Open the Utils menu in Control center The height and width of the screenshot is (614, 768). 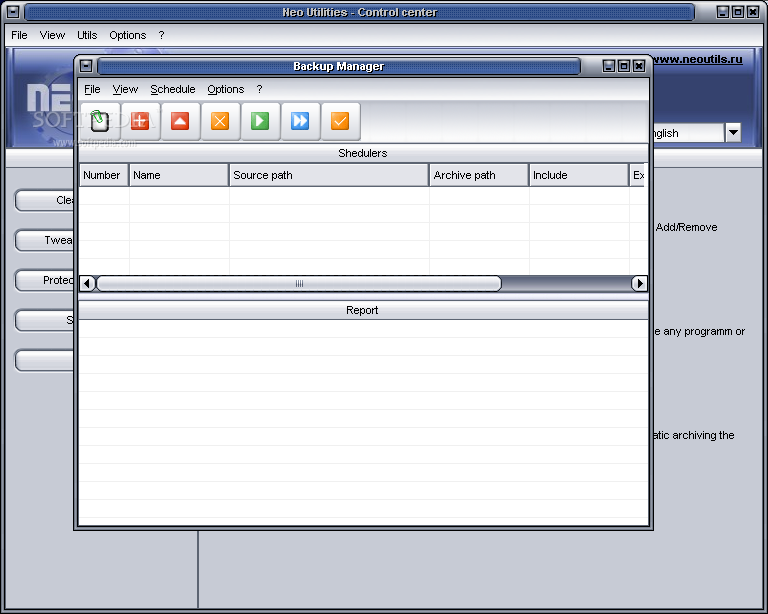click(87, 35)
